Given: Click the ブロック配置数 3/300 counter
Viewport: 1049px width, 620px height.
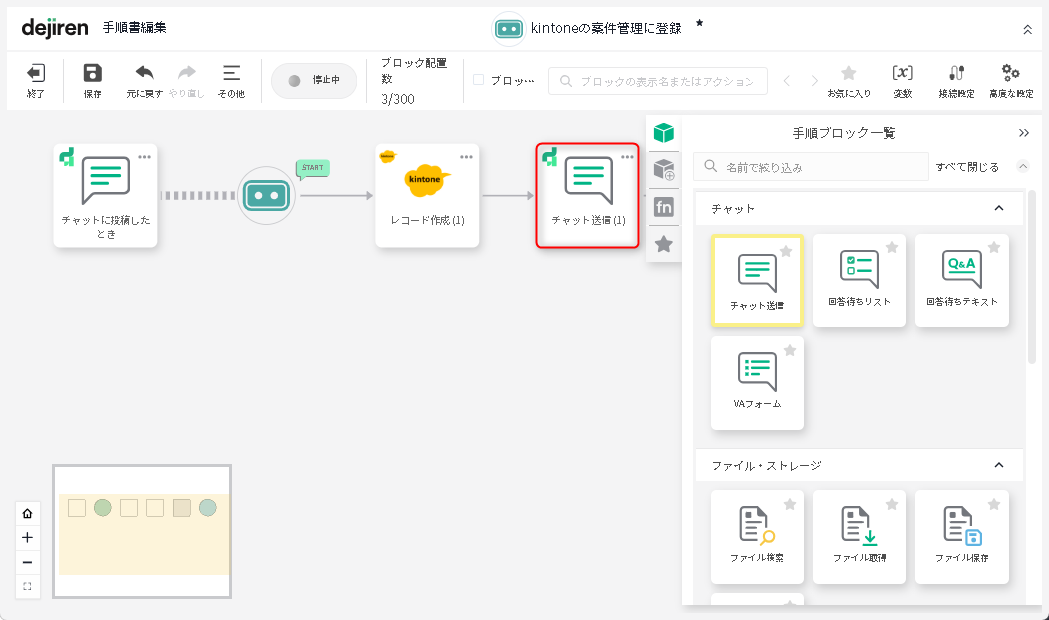Looking at the screenshot, I should click(414, 81).
